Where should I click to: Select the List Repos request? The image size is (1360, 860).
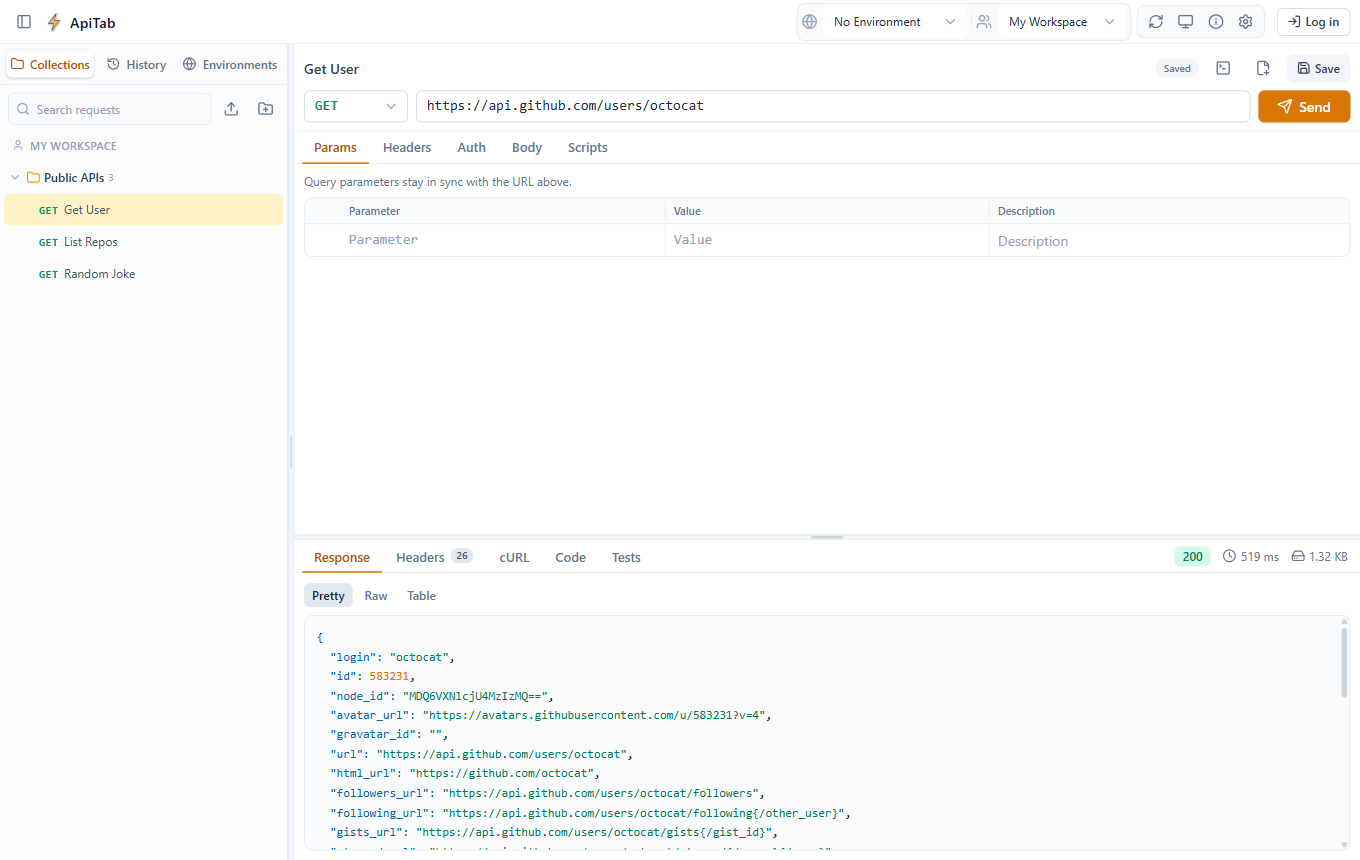point(143,242)
